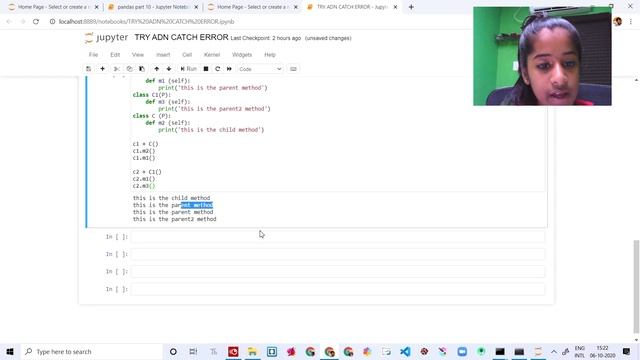
Task: Click the second empty input cell
Action: (x=338, y=254)
